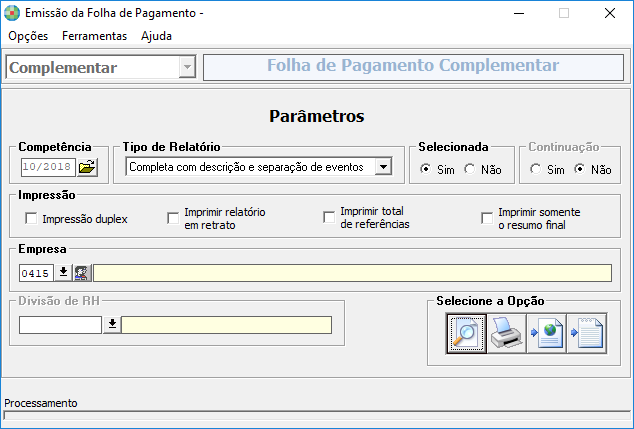Click the Divisão de RH description field
Screen dimensions: 634x429
tap(227, 325)
